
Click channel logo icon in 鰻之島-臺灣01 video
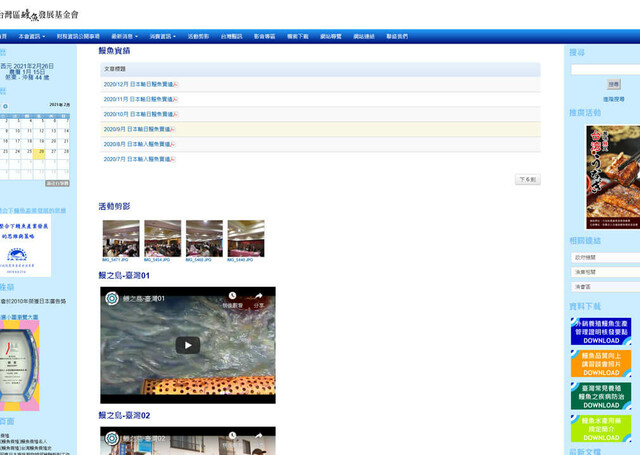coord(111,298)
